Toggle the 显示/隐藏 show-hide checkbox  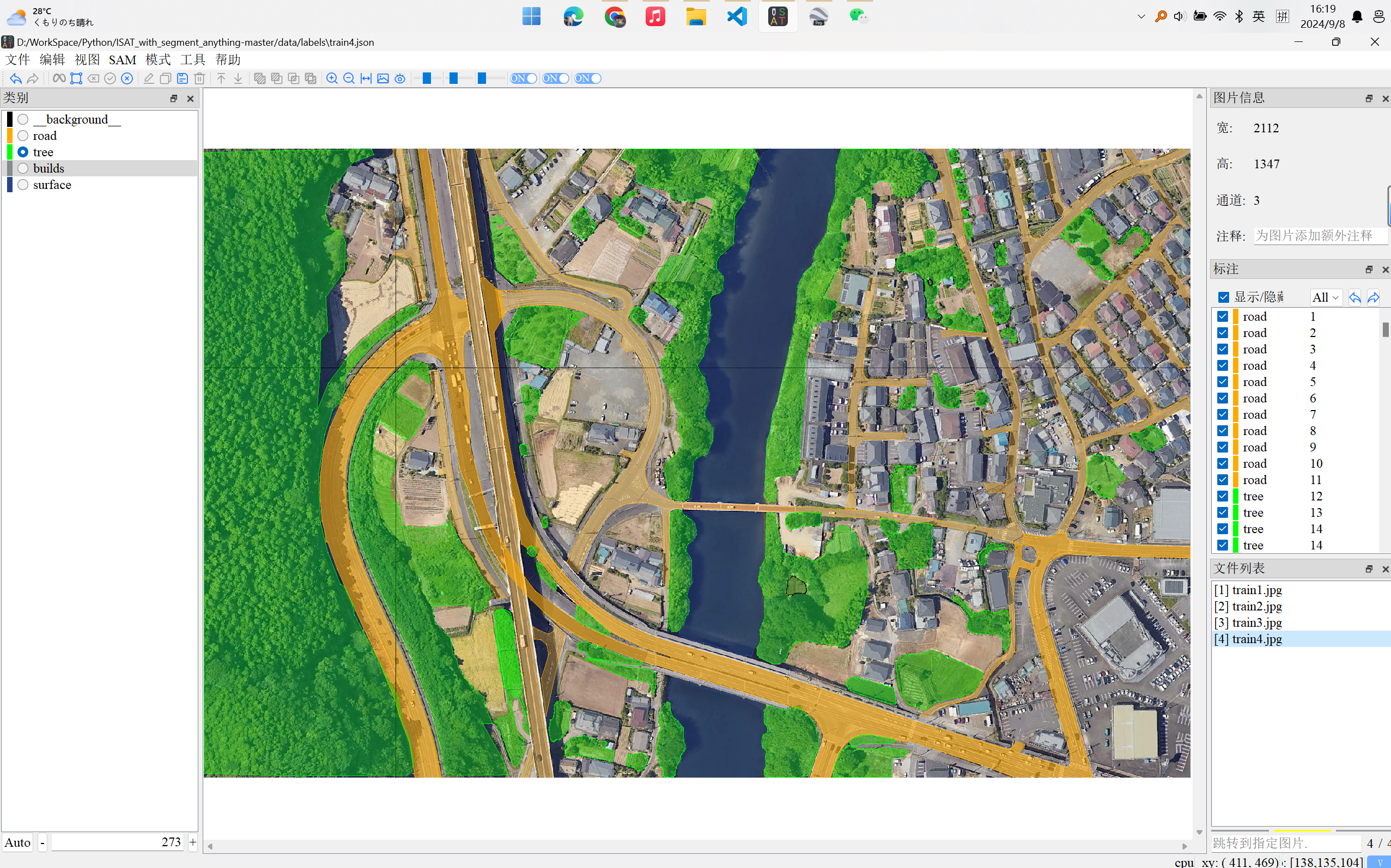coord(1223,297)
